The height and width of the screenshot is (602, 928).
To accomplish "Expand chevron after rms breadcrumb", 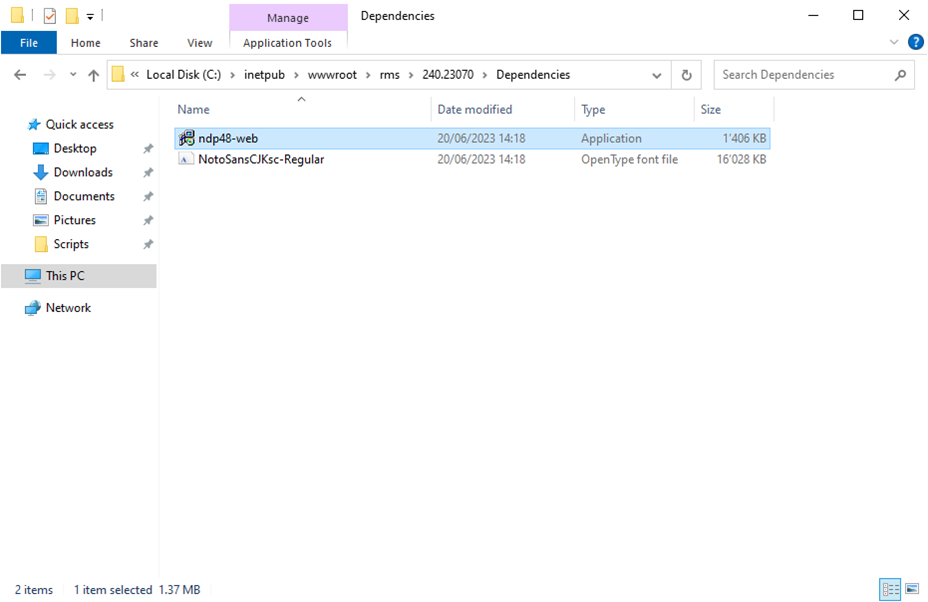I will coord(411,75).
